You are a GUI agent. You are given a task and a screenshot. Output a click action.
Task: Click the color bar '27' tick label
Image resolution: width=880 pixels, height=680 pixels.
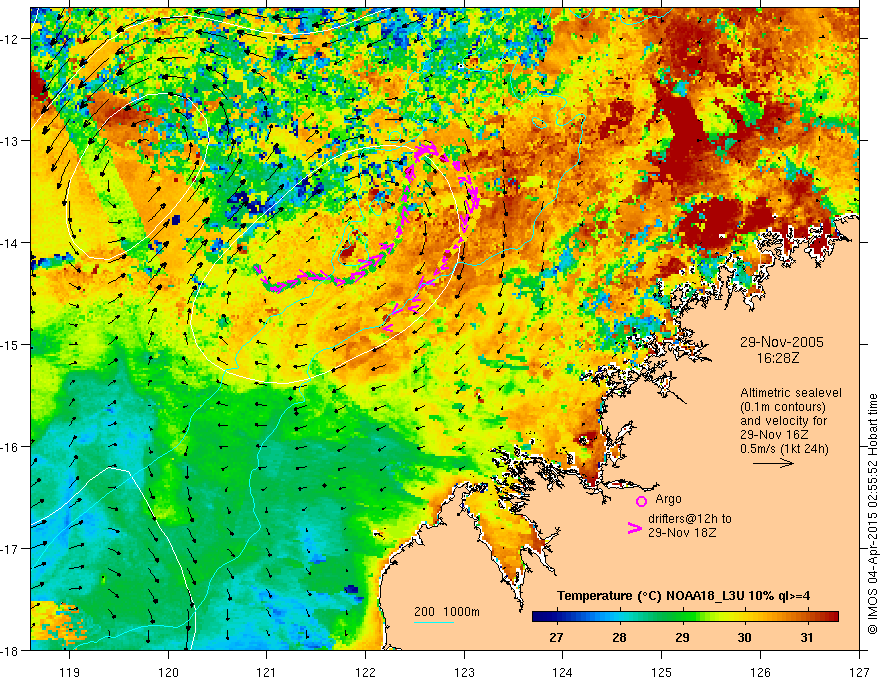tap(556, 638)
